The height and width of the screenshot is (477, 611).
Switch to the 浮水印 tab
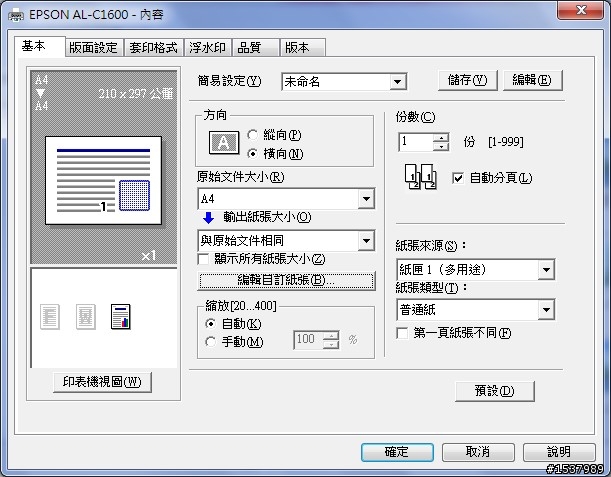tap(207, 48)
